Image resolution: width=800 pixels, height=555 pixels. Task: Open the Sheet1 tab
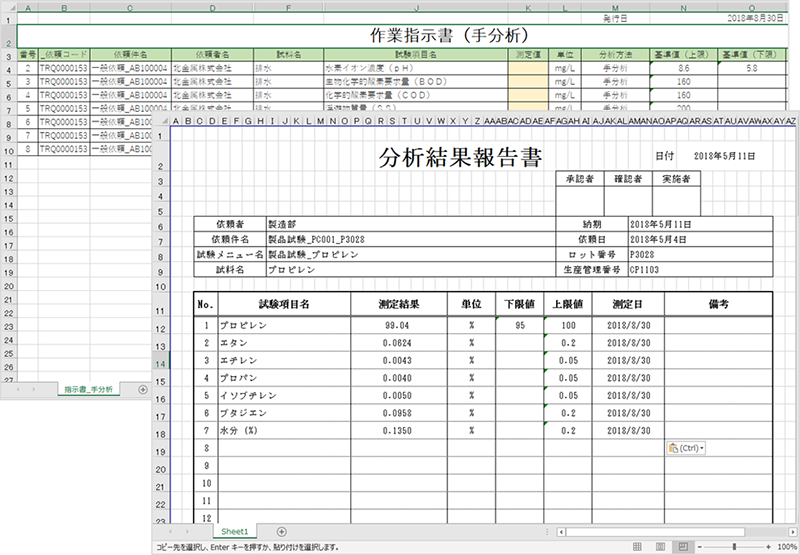pos(235,532)
